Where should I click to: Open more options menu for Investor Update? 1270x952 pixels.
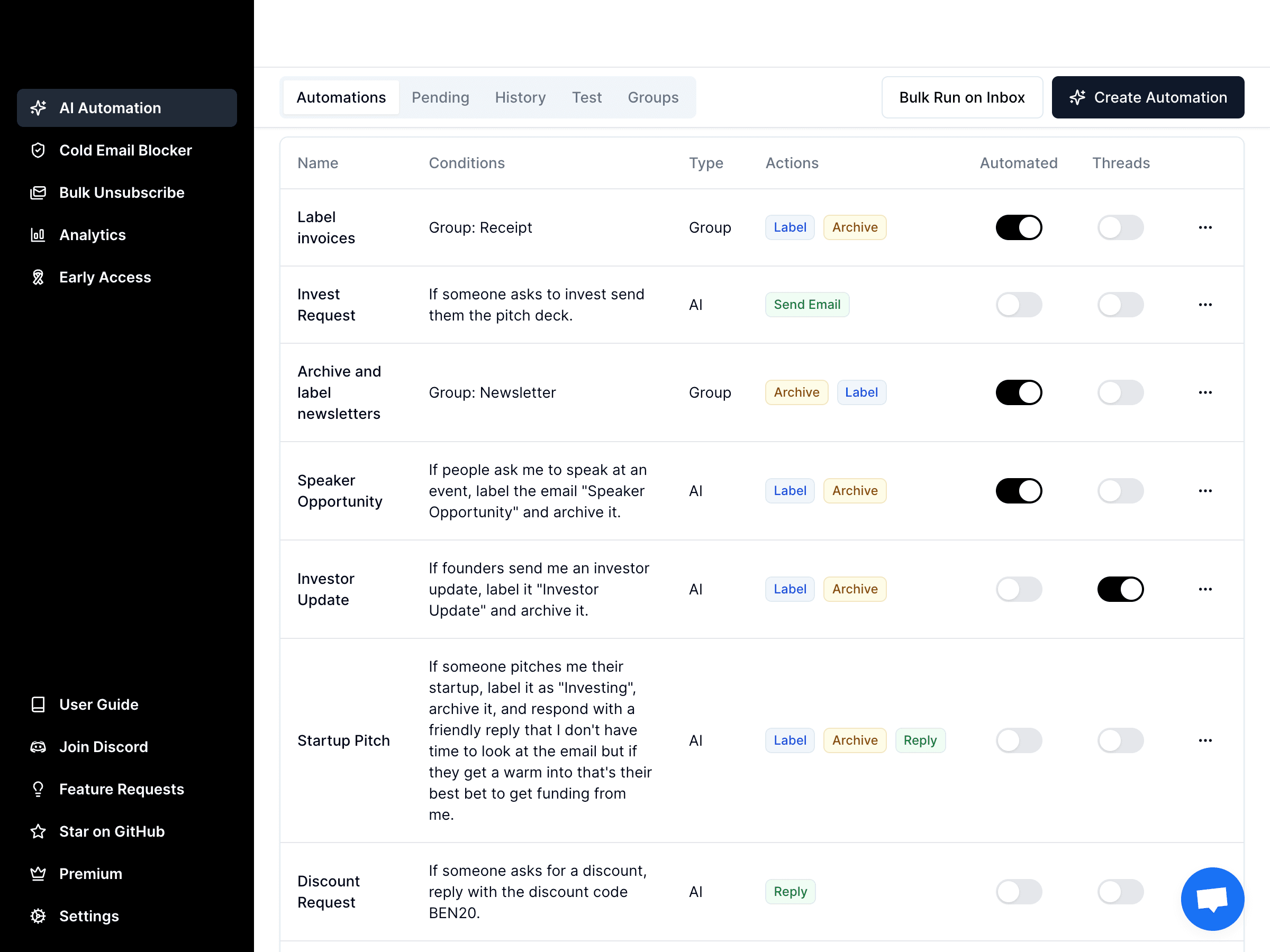pyautogui.click(x=1205, y=589)
